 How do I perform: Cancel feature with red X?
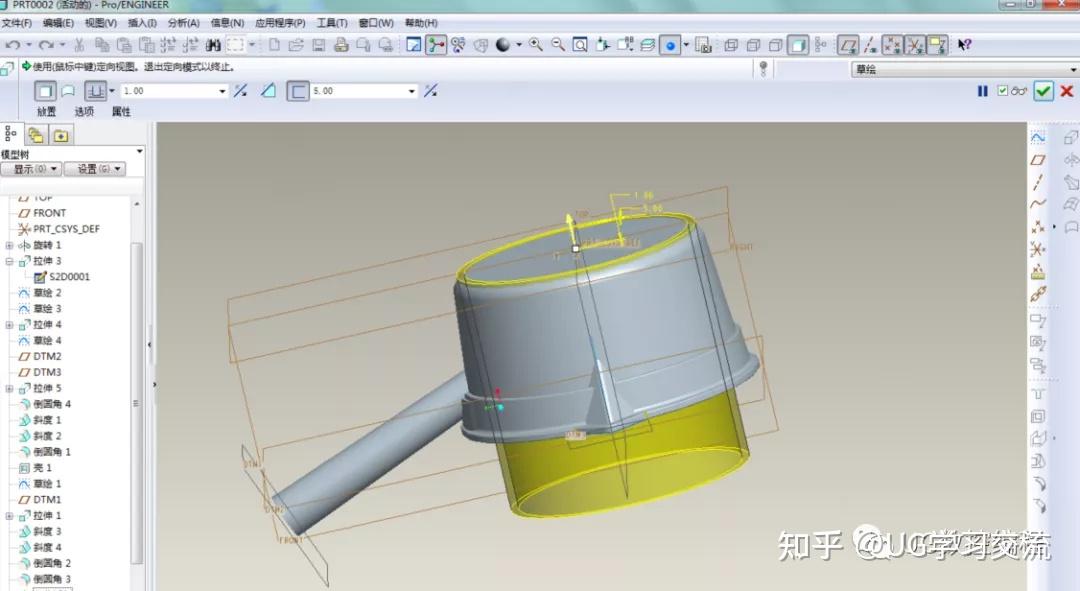coord(1067,91)
